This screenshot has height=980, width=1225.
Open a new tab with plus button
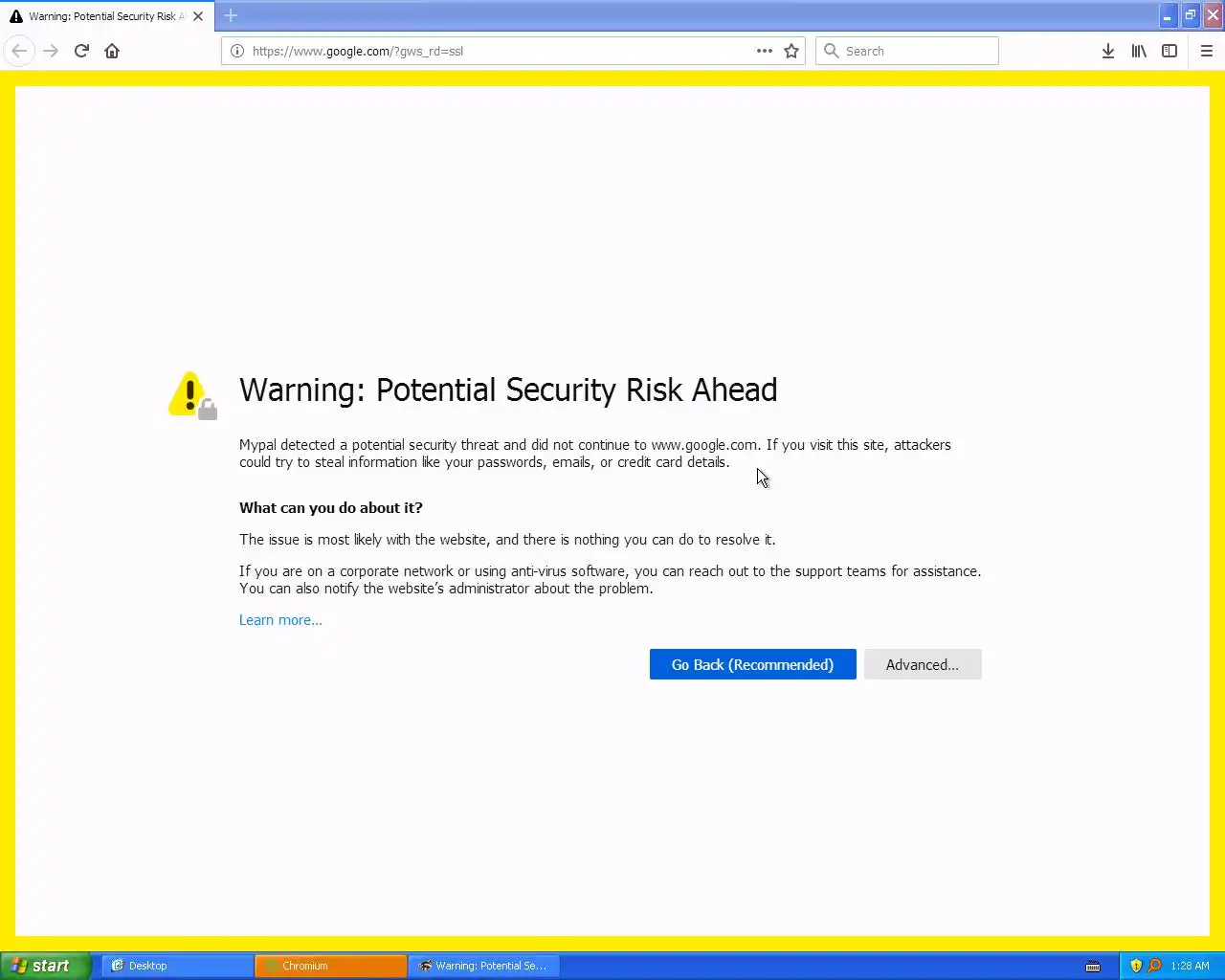pos(231,15)
